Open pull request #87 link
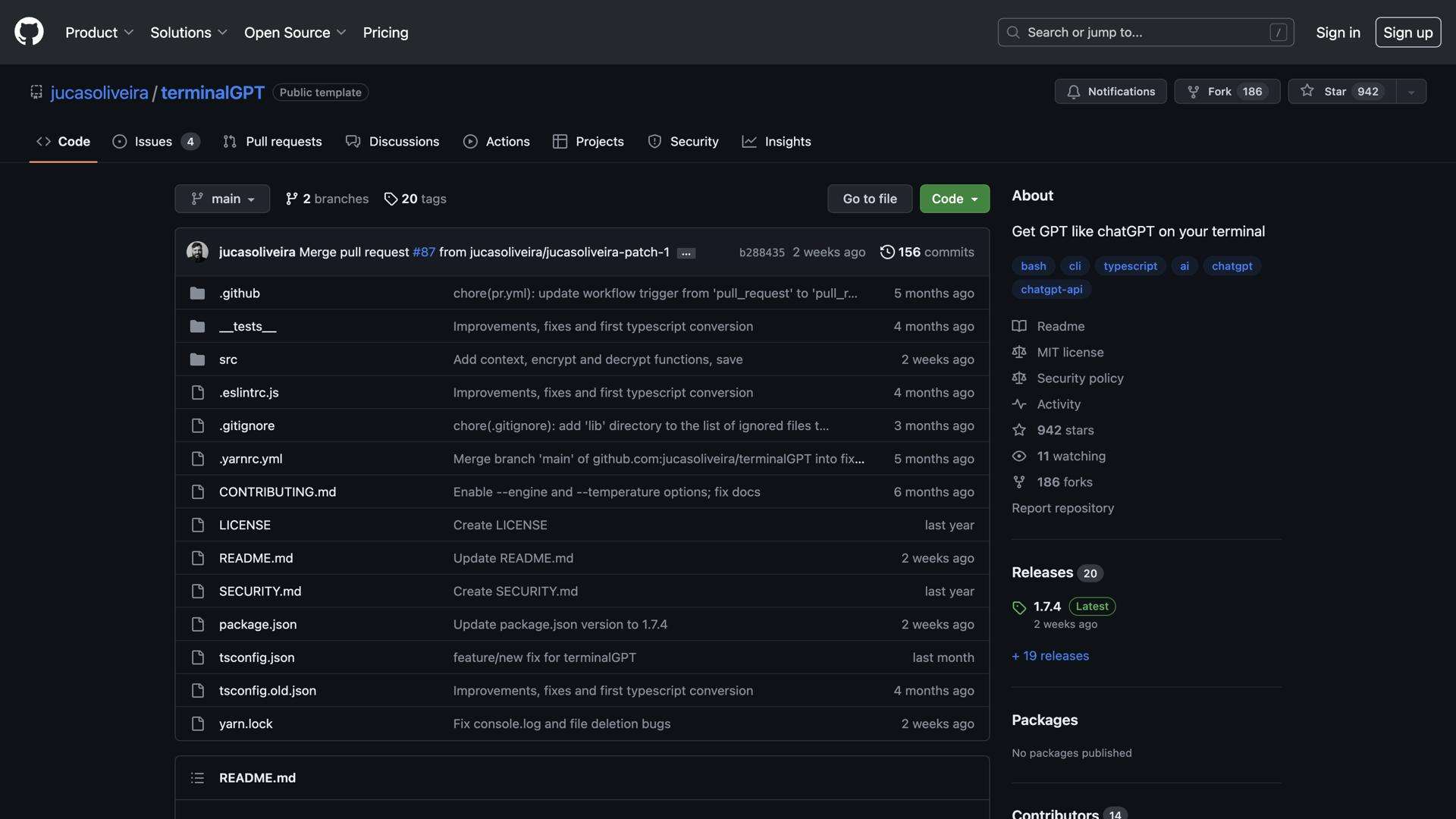 422,252
